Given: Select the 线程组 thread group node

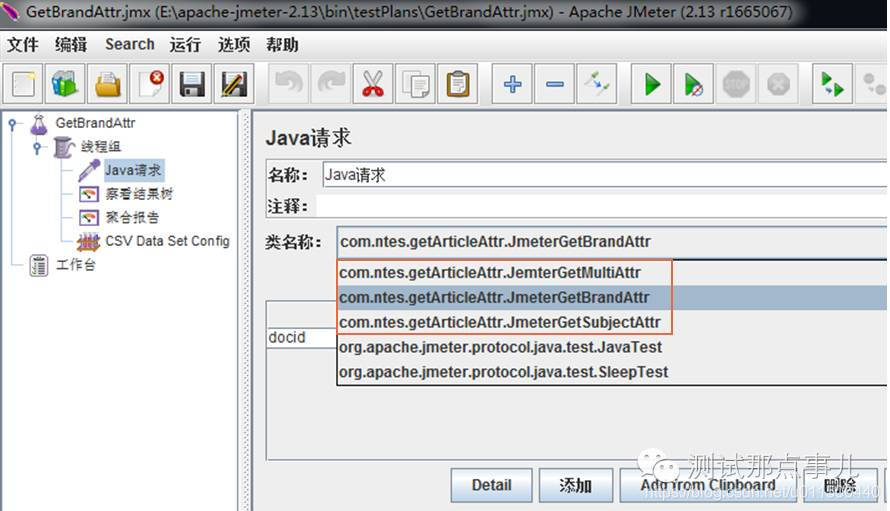Looking at the screenshot, I should pyautogui.click(x=100, y=146).
